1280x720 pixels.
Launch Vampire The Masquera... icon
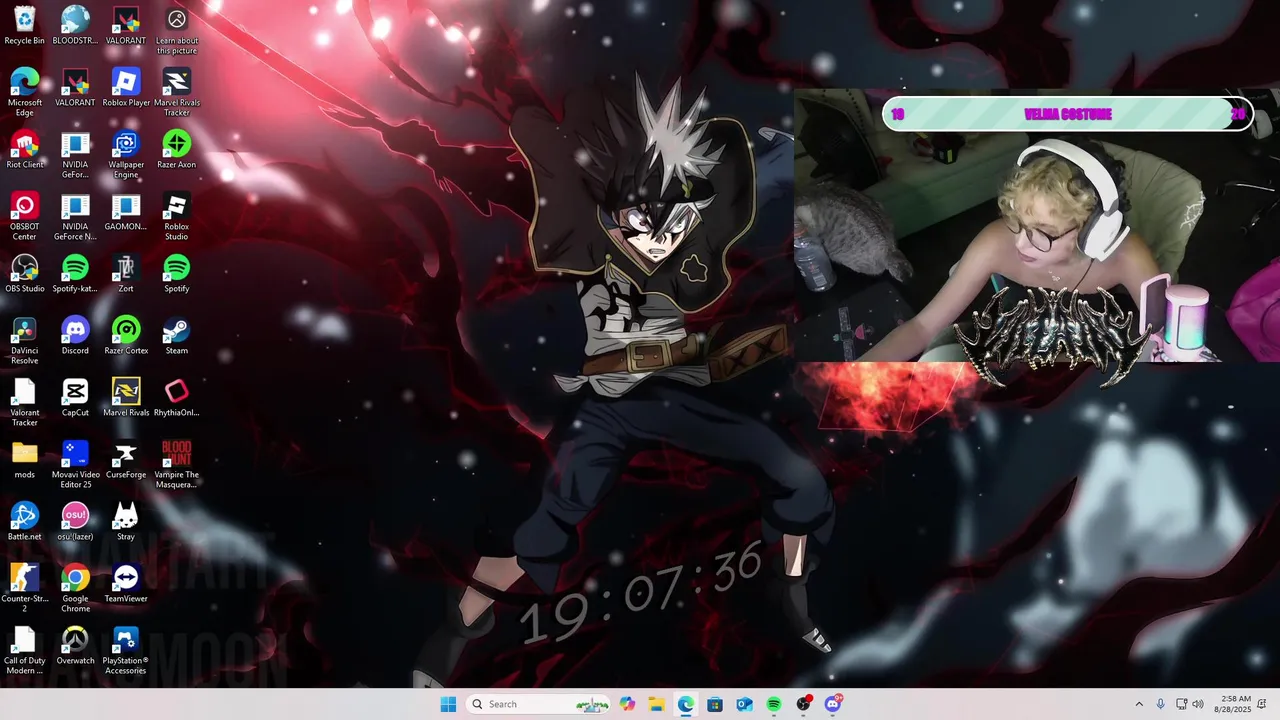(x=177, y=465)
